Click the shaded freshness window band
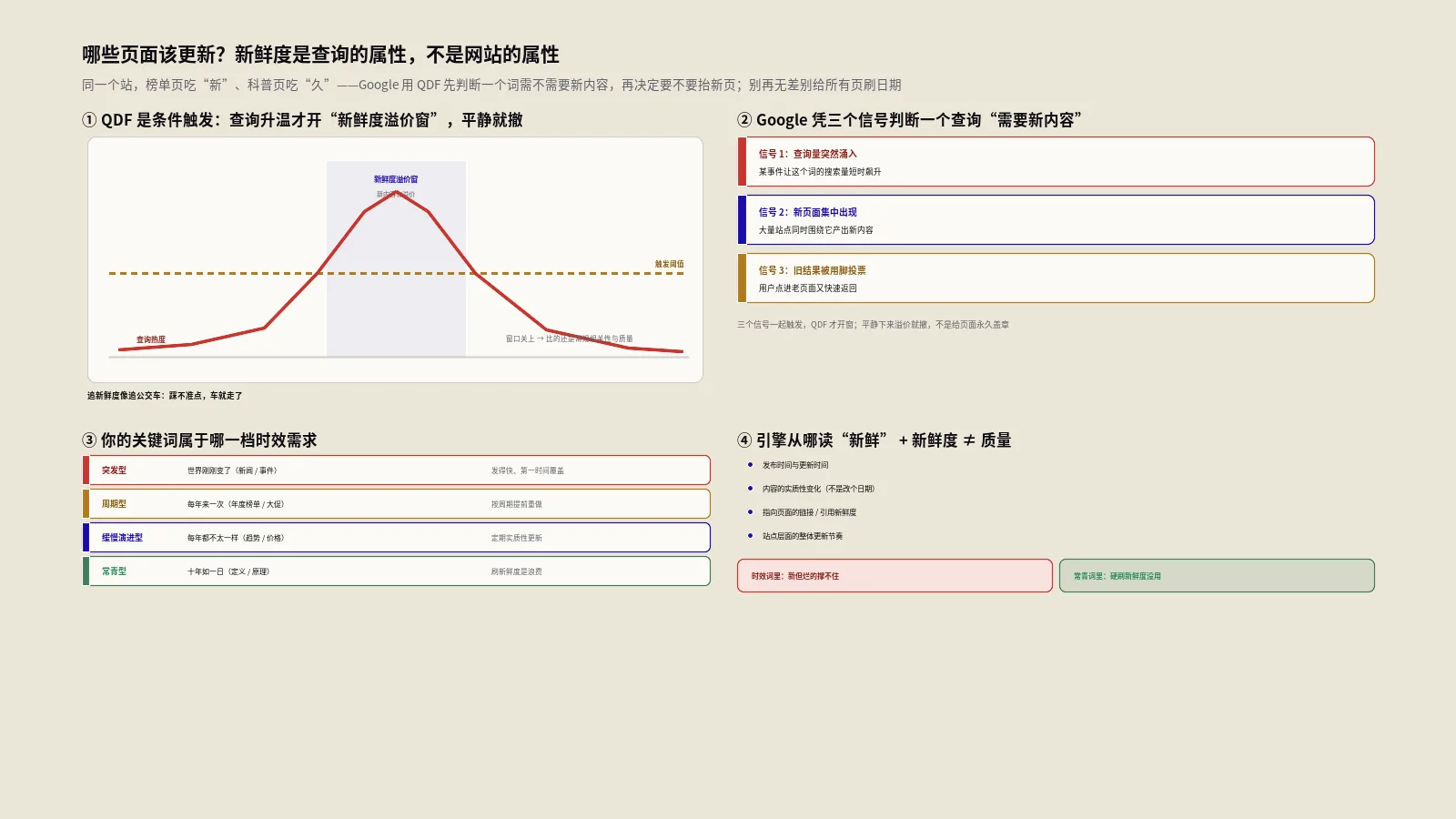 [396, 259]
